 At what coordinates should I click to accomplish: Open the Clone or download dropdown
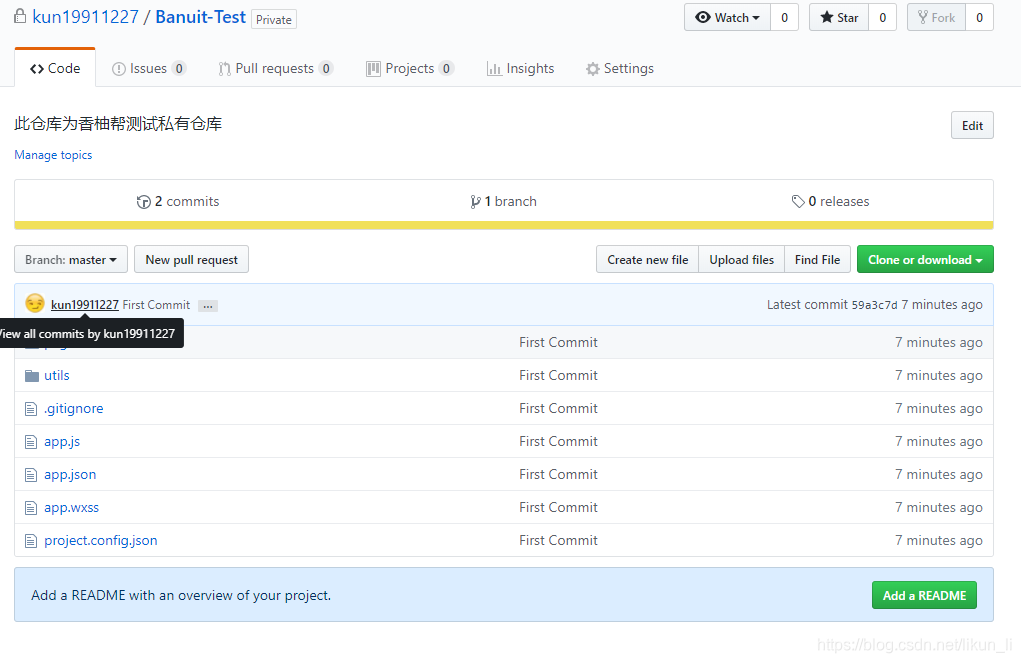[925, 259]
